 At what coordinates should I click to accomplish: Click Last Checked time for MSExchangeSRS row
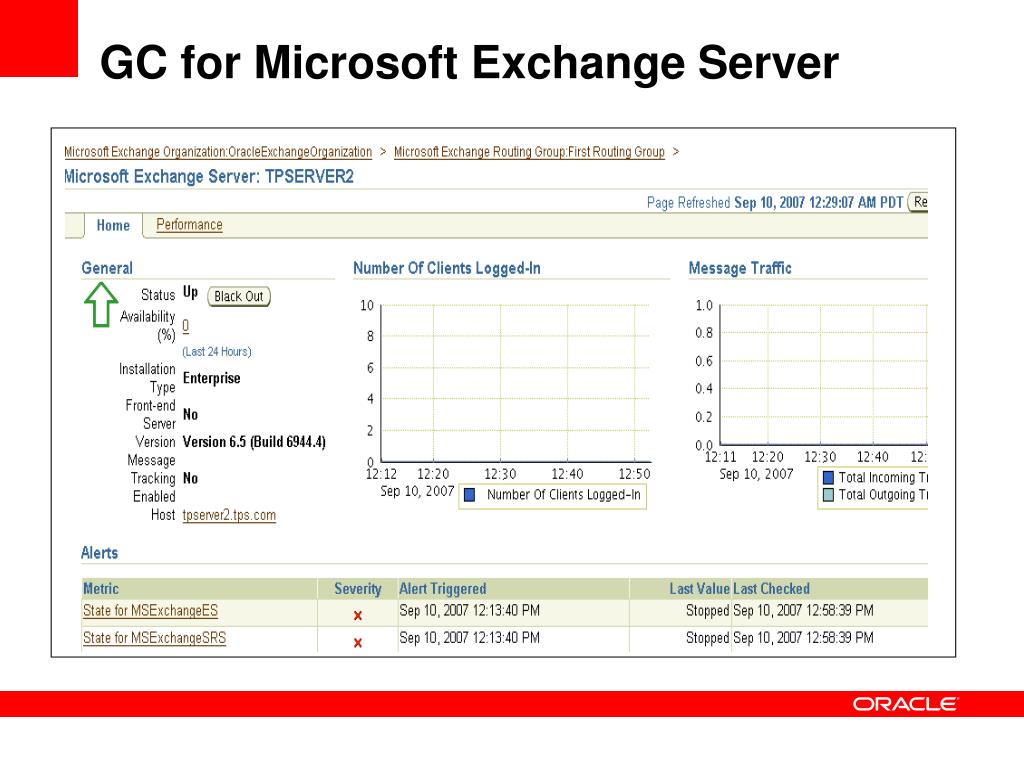803,638
